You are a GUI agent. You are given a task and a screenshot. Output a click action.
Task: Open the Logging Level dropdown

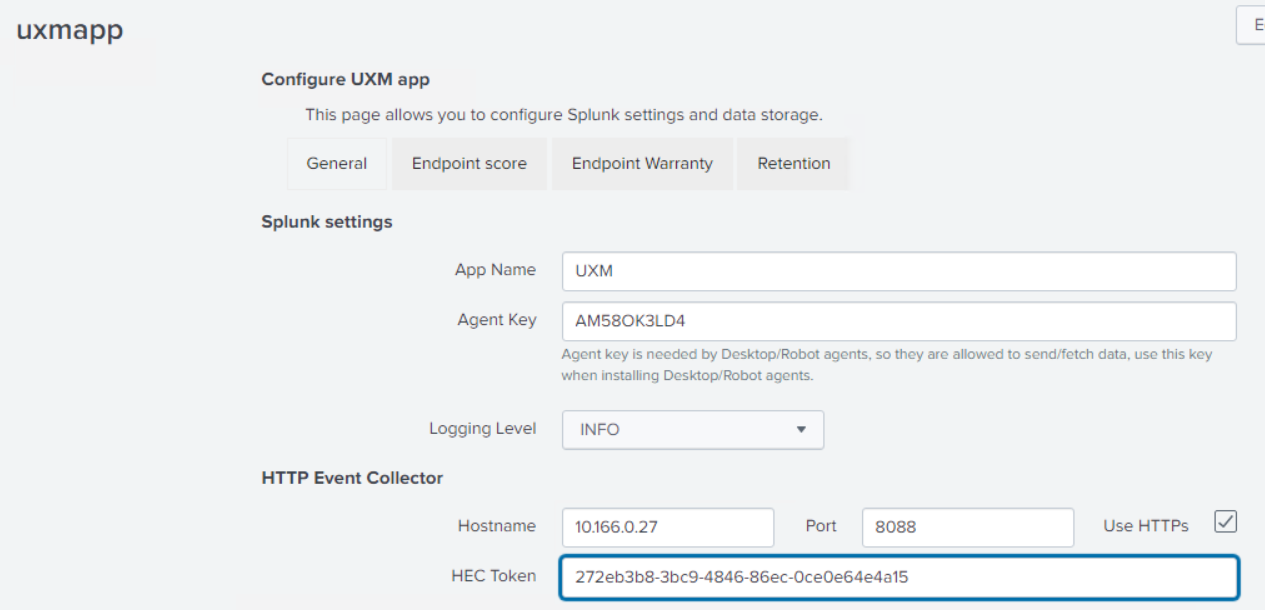pyautogui.click(x=692, y=429)
